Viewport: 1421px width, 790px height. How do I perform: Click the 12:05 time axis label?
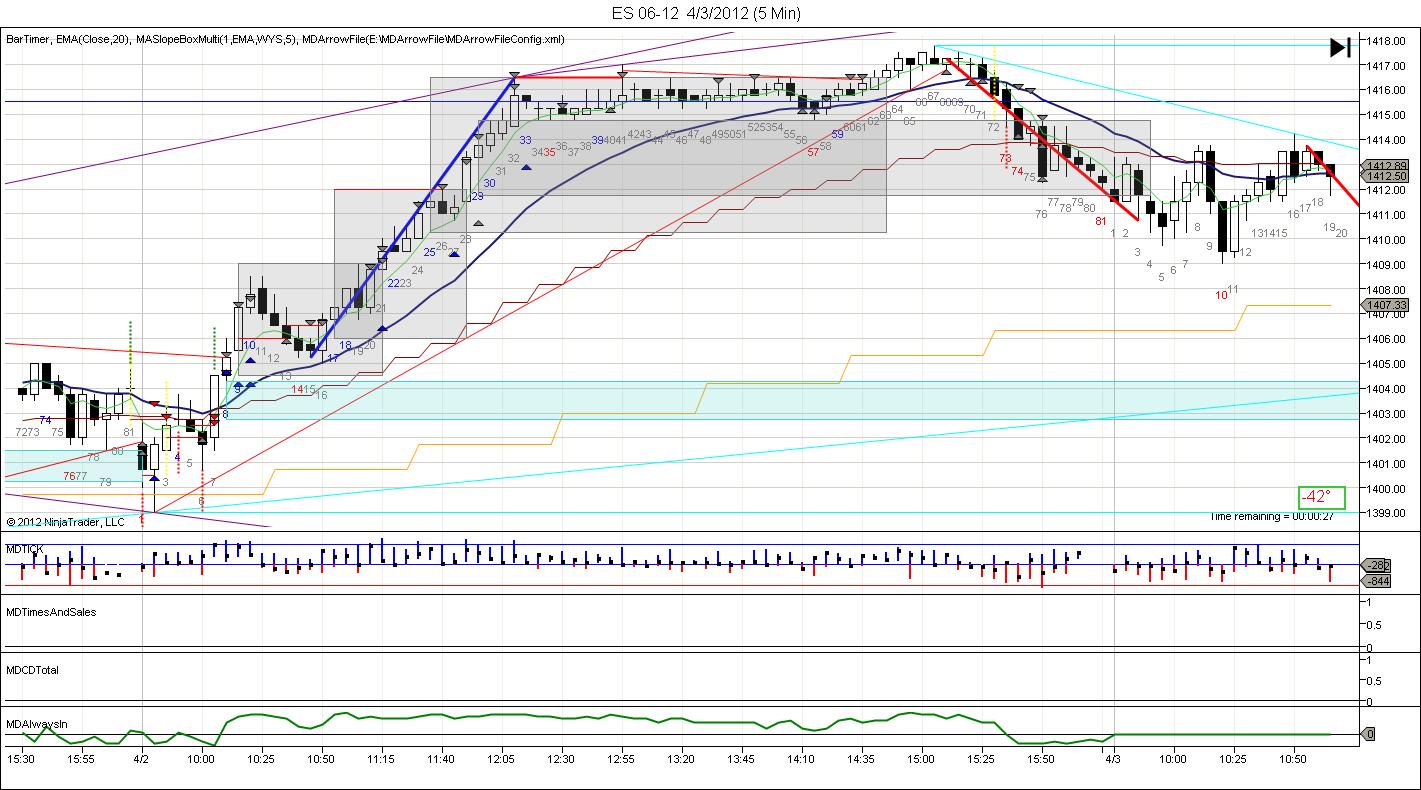[501, 760]
